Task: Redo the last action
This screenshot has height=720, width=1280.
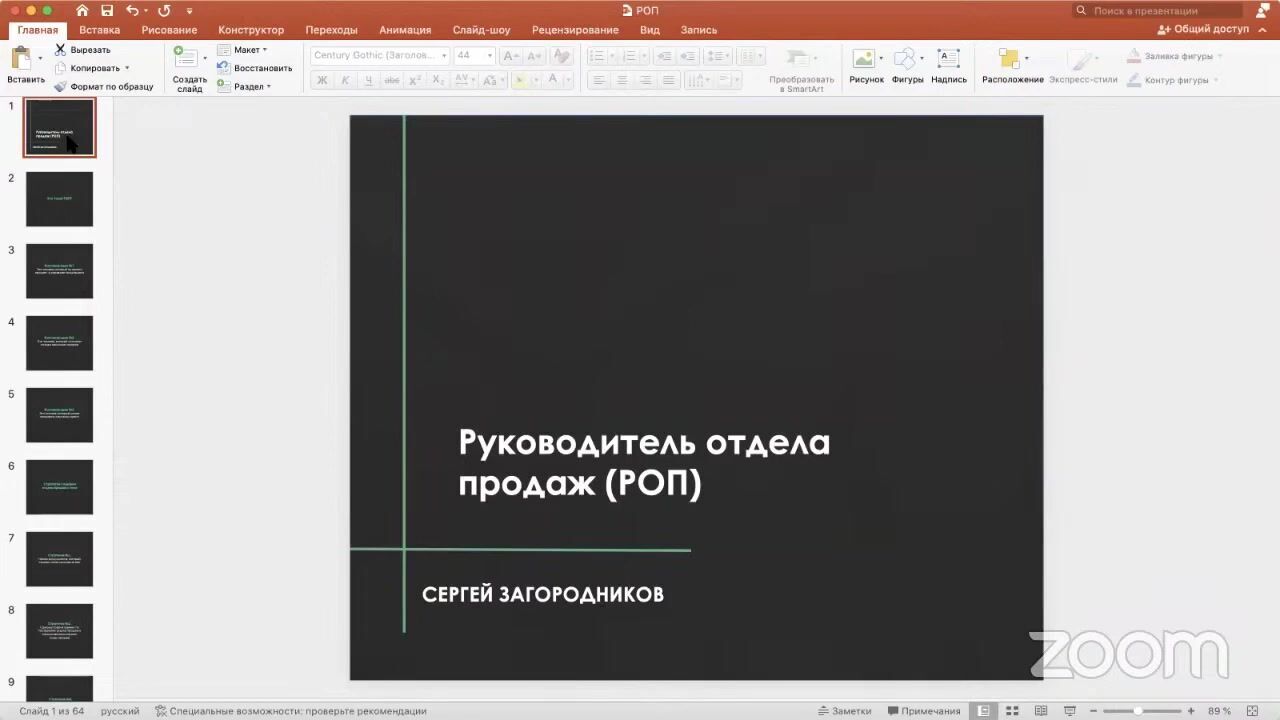Action: click(x=164, y=10)
